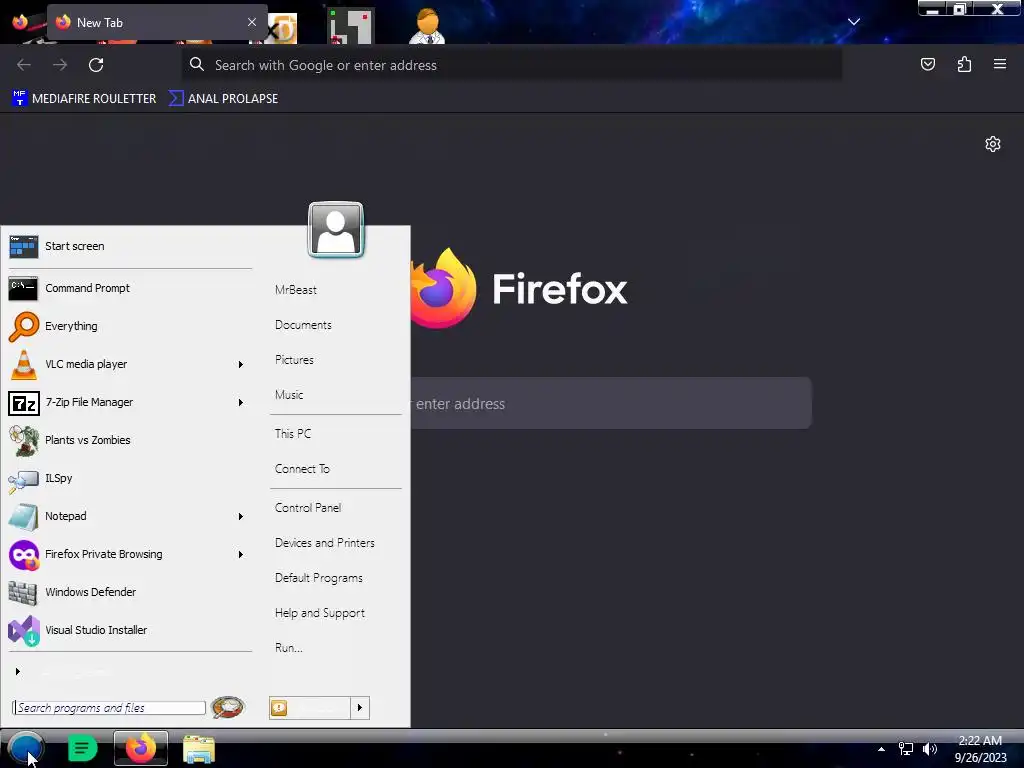Open Default Programs
Viewport: 1024px width, 768px height.
[x=319, y=578]
